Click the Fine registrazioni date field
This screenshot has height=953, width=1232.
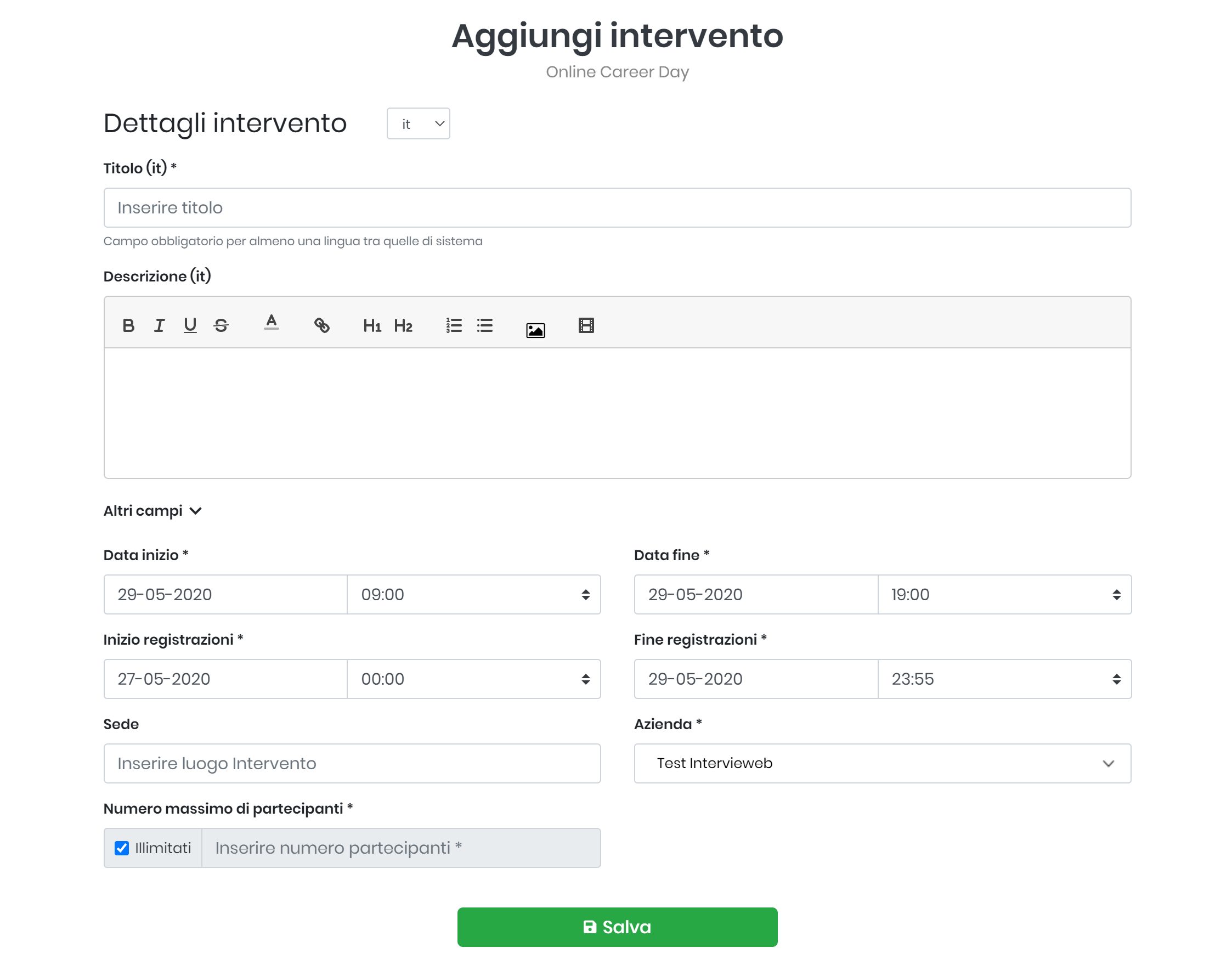click(756, 679)
